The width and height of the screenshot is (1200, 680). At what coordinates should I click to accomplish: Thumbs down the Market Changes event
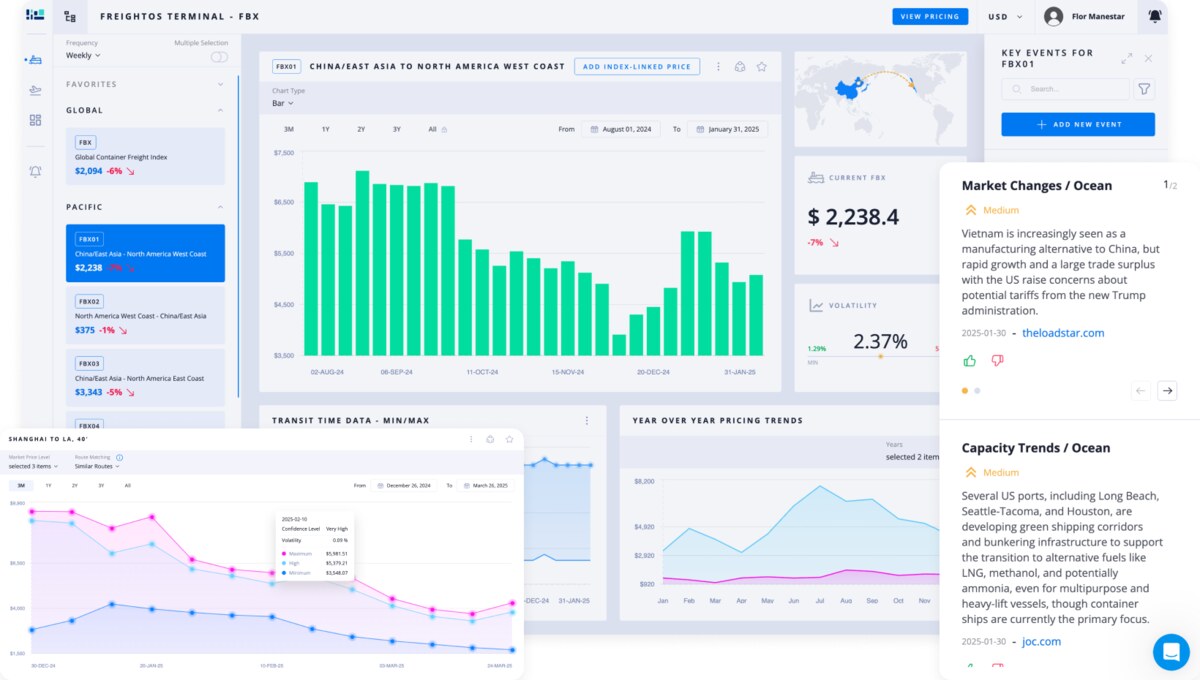997,360
